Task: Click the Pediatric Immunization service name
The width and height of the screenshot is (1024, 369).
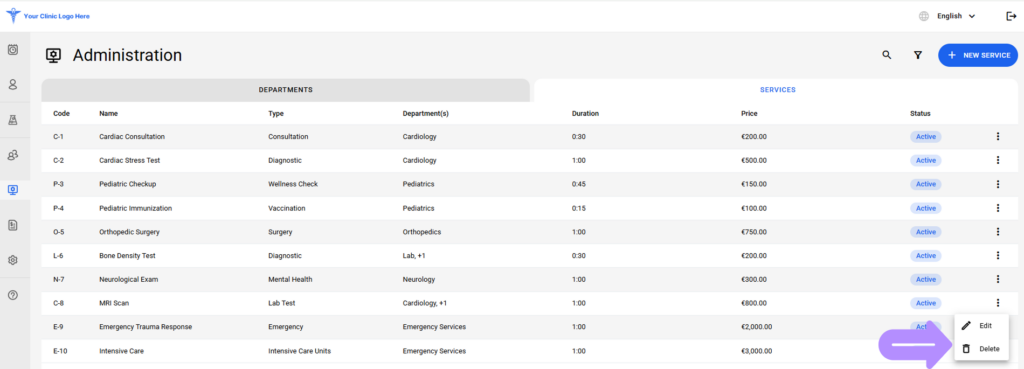Action: [135, 208]
